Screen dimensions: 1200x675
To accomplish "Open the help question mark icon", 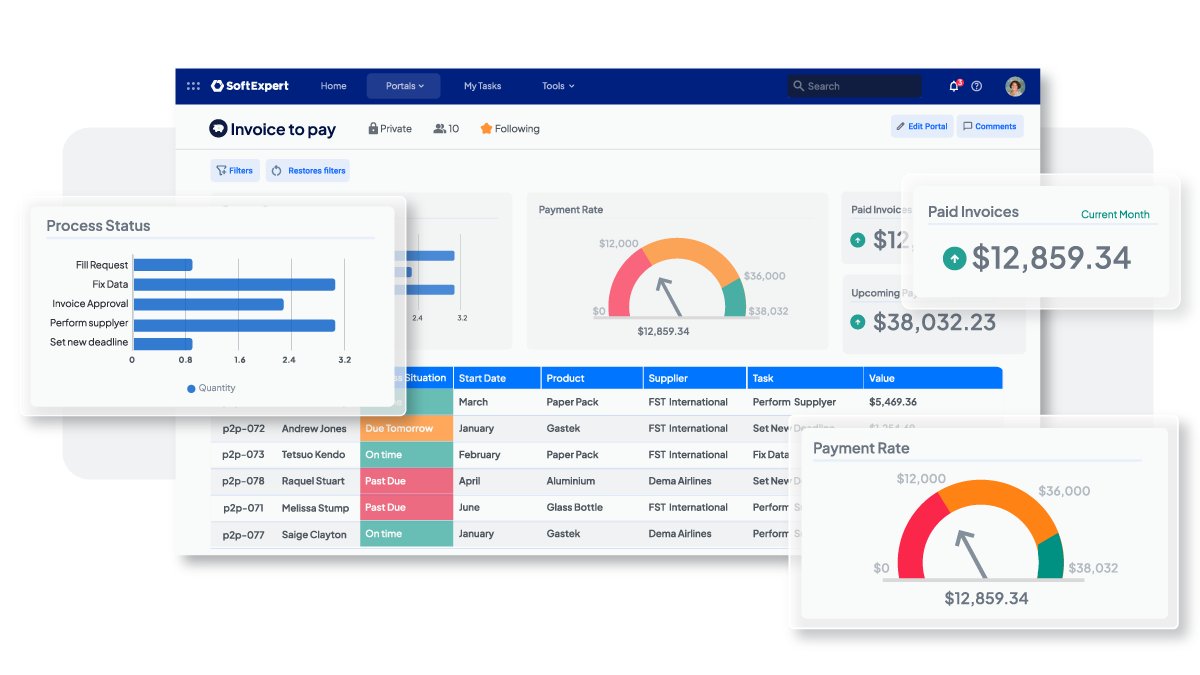I will click(977, 86).
